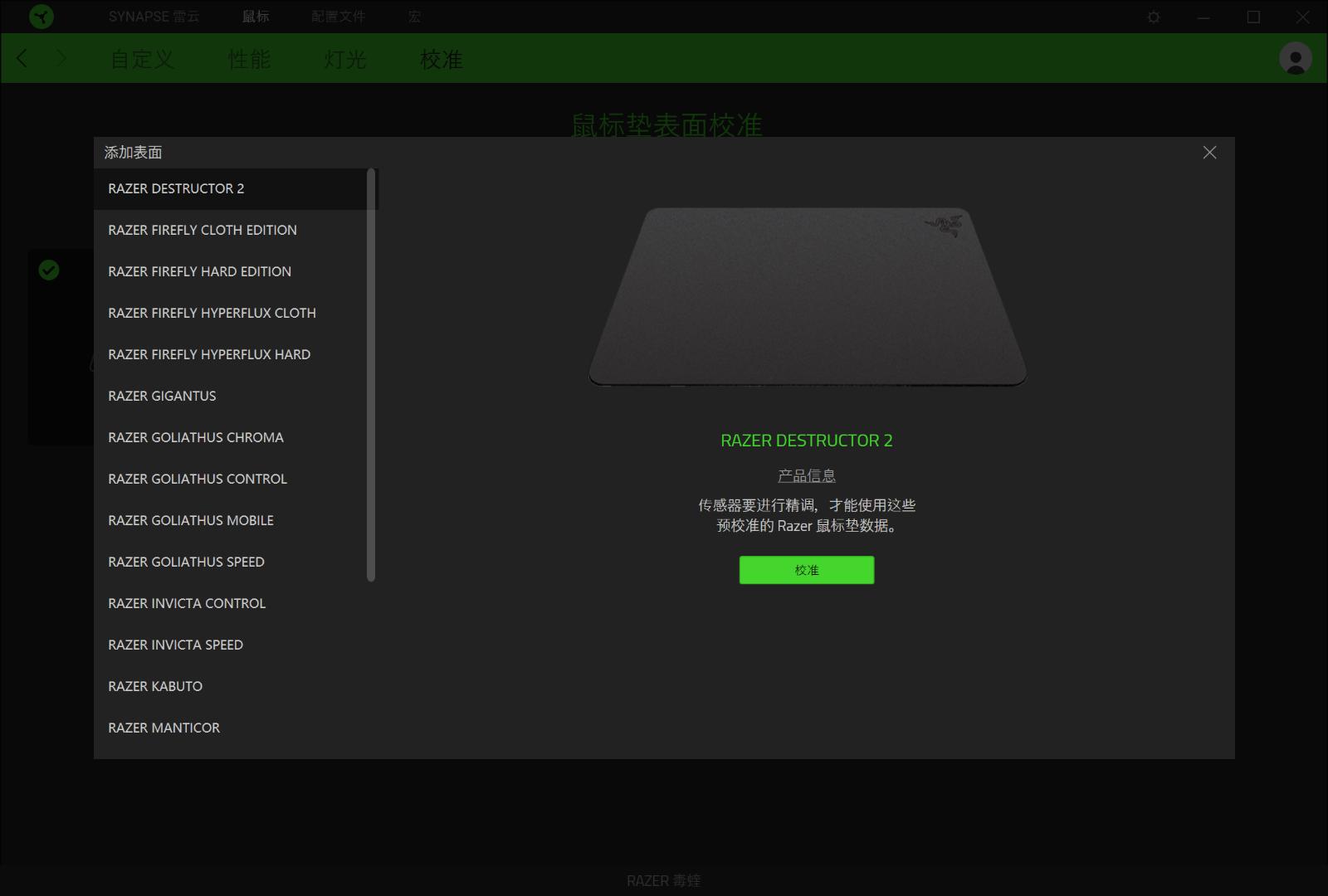This screenshot has height=896, width=1328.
Task: Minimize the Synapse window
Action: click(1203, 17)
